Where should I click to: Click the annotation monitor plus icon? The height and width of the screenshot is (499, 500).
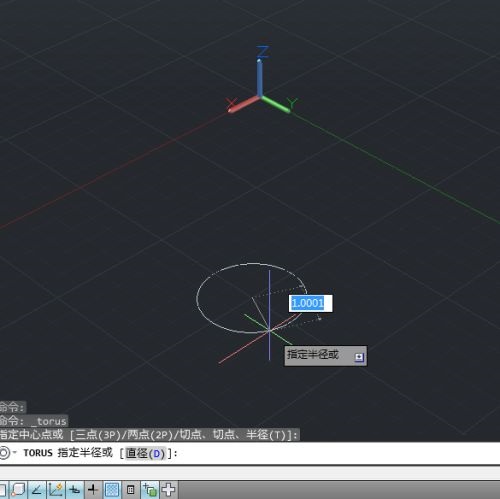pyautogui.click(x=168, y=489)
